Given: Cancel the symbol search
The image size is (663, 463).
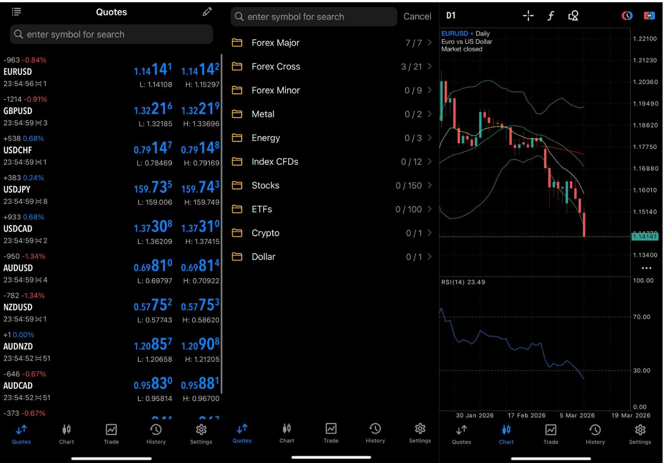Looking at the screenshot, I should click(x=417, y=16).
